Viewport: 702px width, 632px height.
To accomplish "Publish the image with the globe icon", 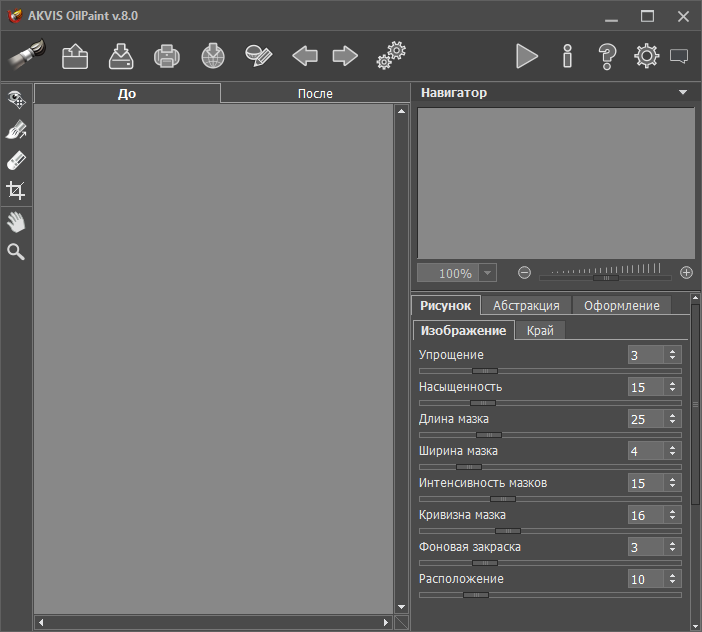I will (x=213, y=56).
